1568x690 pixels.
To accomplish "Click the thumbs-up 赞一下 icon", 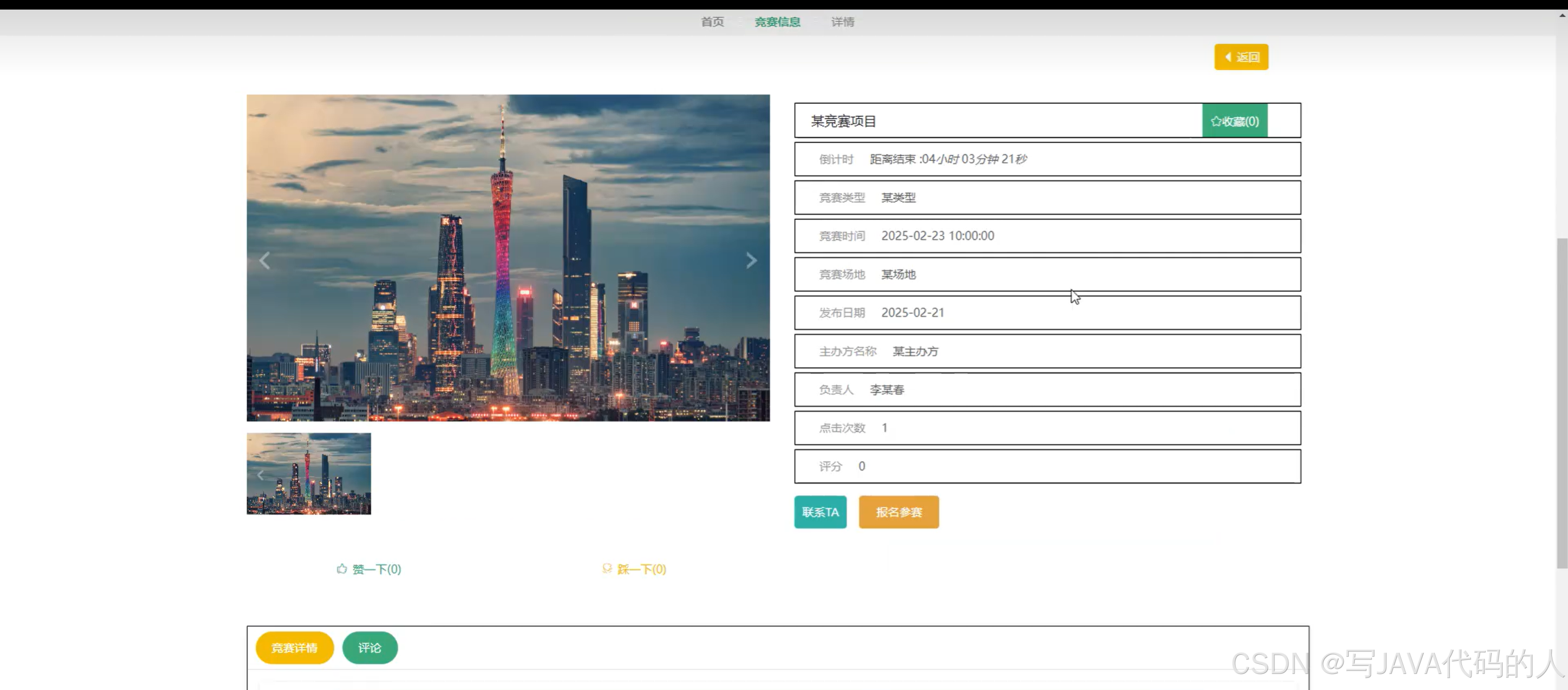I will click(x=342, y=568).
